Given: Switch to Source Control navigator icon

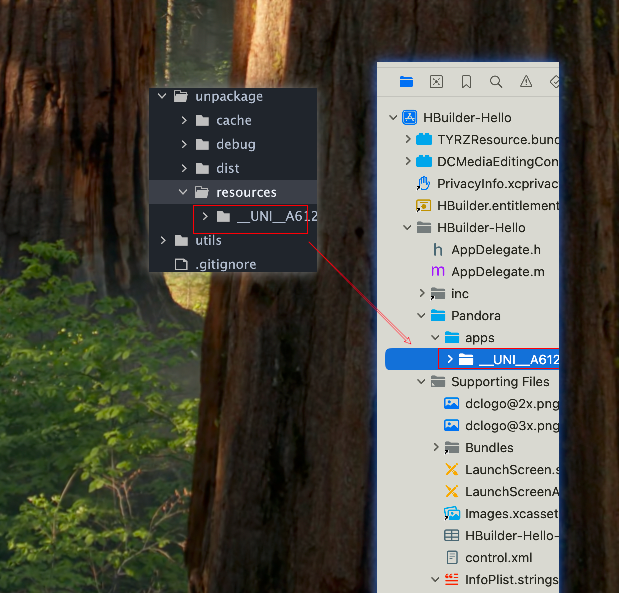Looking at the screenshot, I should pos(436,82).
